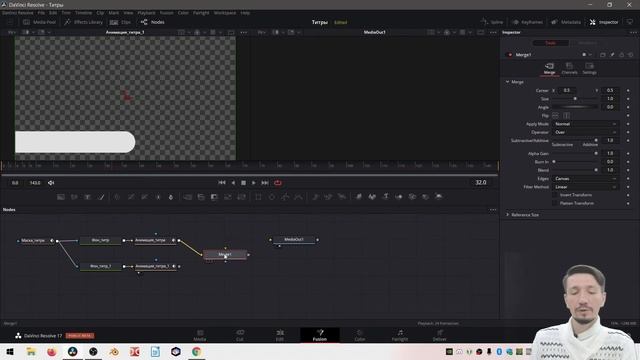Toggle the Inspector panel button

[604, 22]
